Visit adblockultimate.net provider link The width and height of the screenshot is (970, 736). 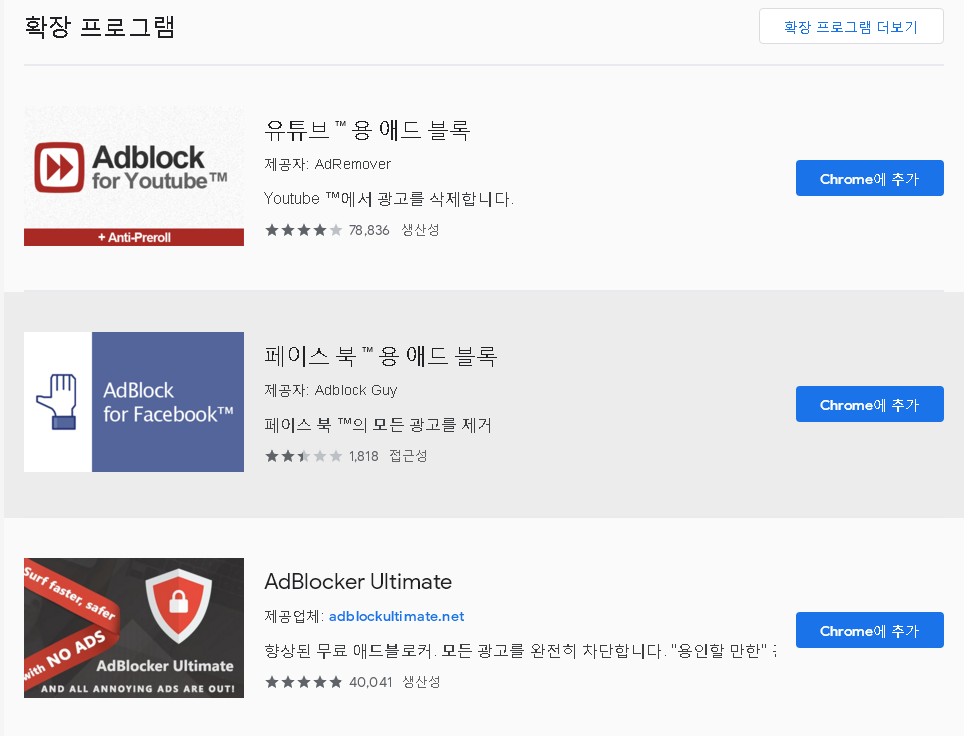point(396,616)
